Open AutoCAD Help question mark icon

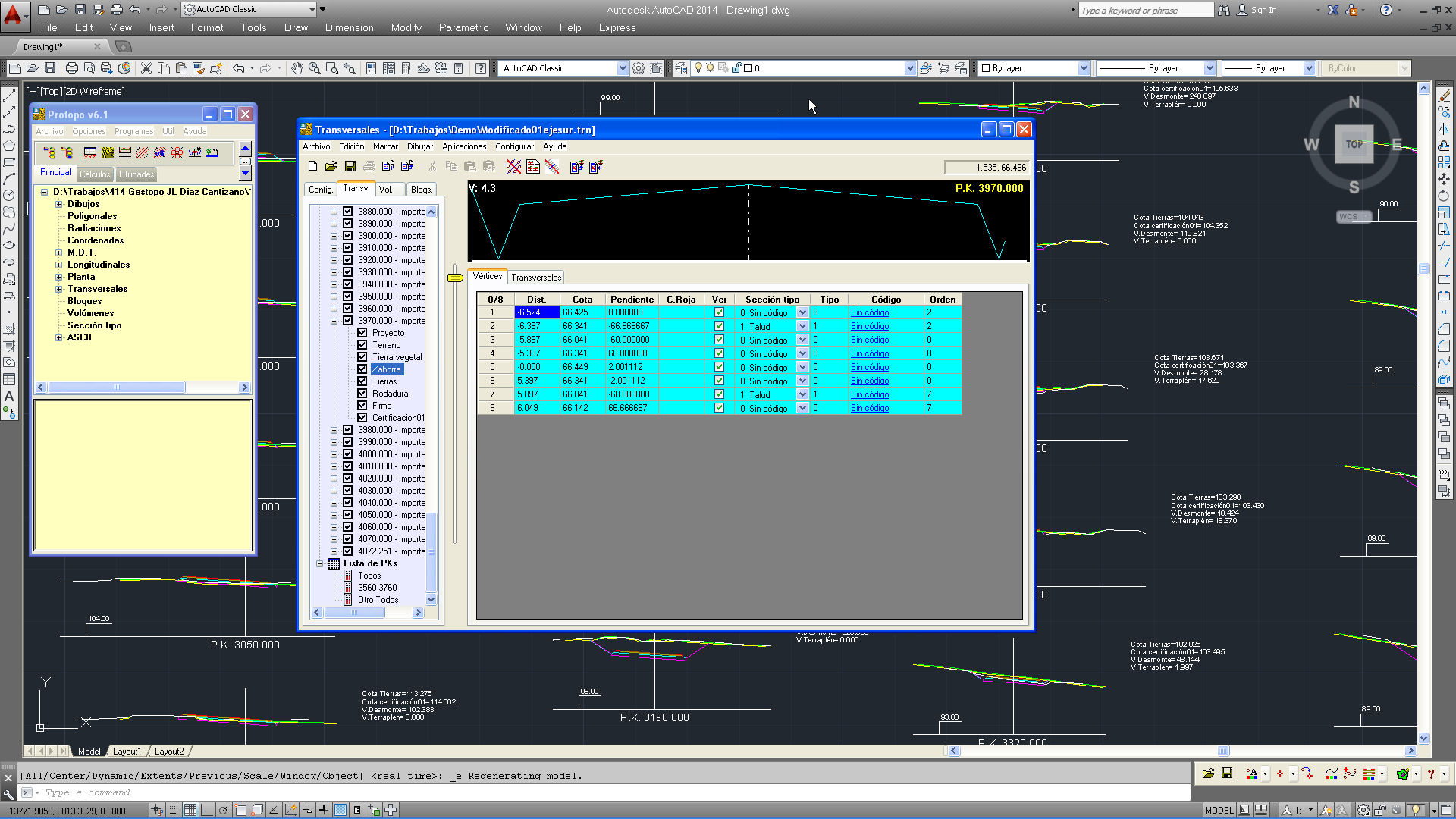click(481, 68)
